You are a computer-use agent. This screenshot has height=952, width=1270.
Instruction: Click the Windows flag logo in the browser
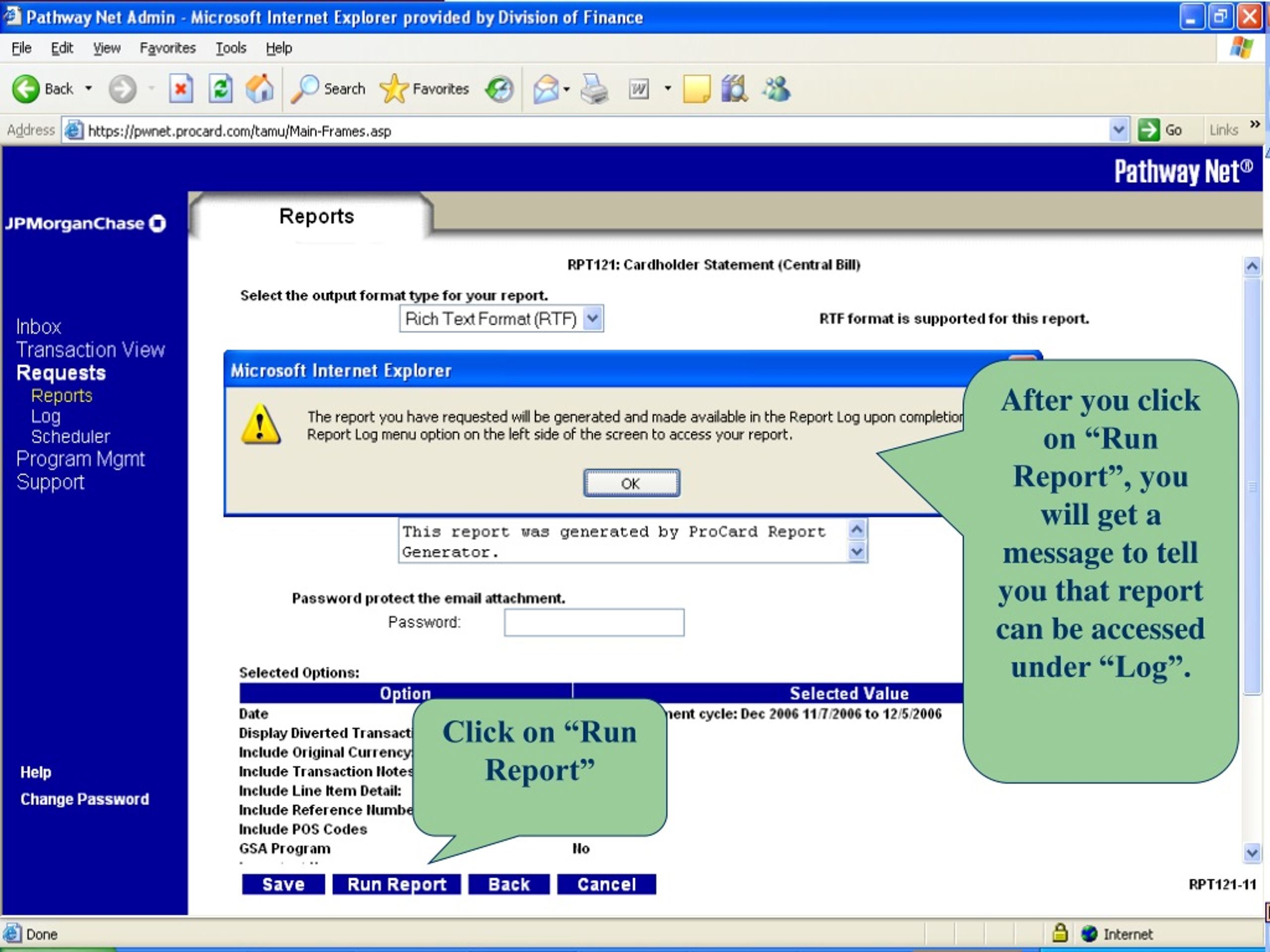click(1242, 48)
